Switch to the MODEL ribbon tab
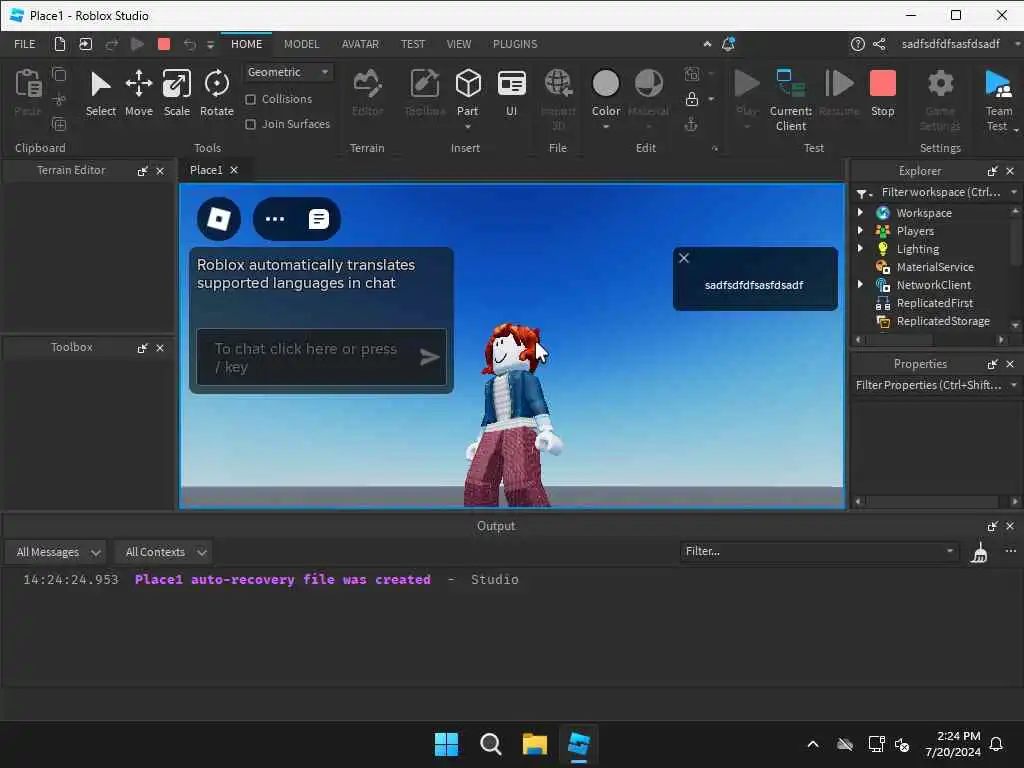The image size is (1024, 768). [301, 44]
